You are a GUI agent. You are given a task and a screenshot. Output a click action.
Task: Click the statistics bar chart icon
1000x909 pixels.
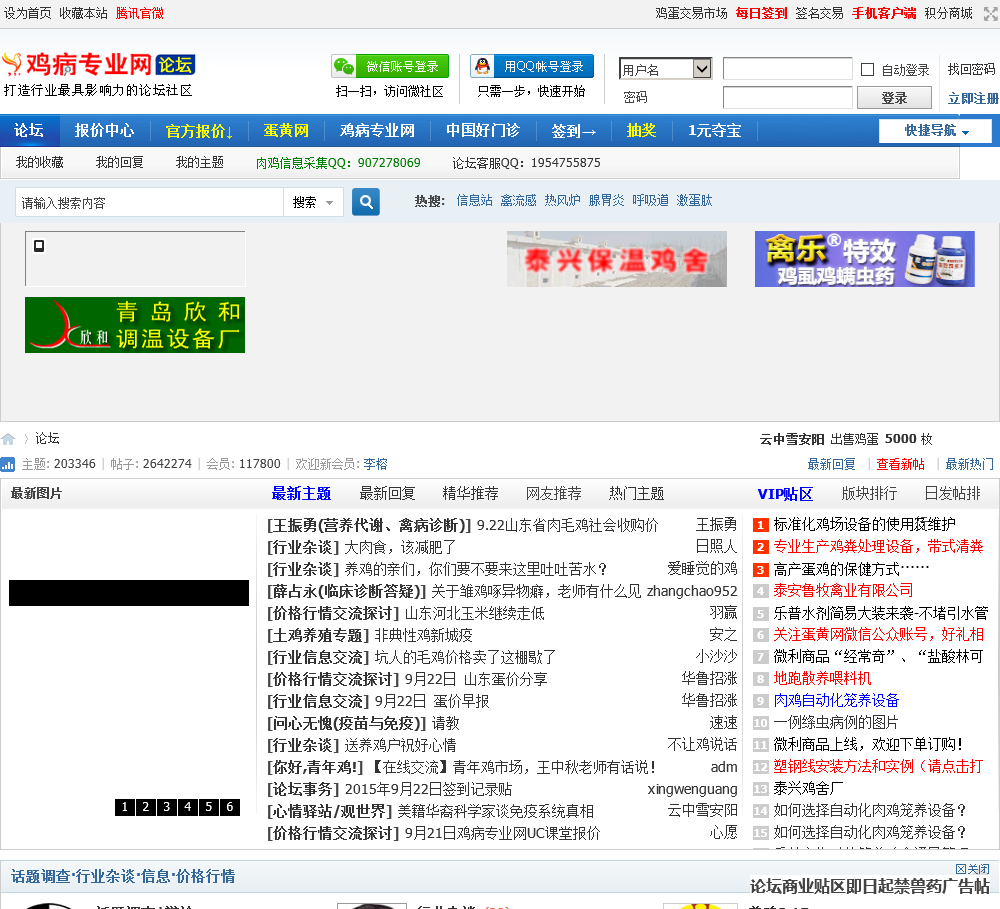[x=8, y=464]
